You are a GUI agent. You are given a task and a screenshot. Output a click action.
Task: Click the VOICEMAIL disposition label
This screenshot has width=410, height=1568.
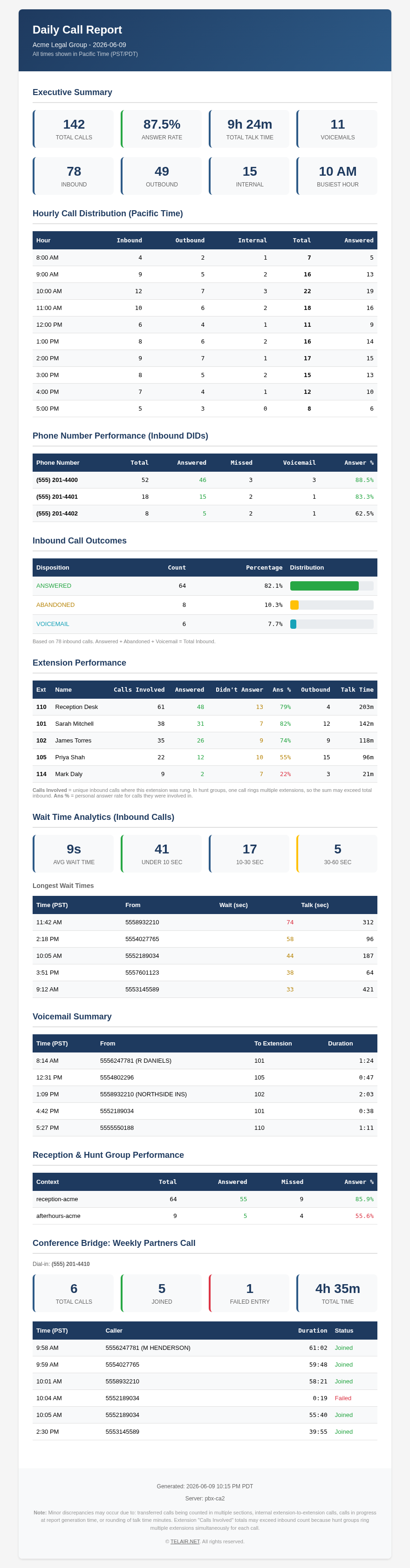[52, 624]
